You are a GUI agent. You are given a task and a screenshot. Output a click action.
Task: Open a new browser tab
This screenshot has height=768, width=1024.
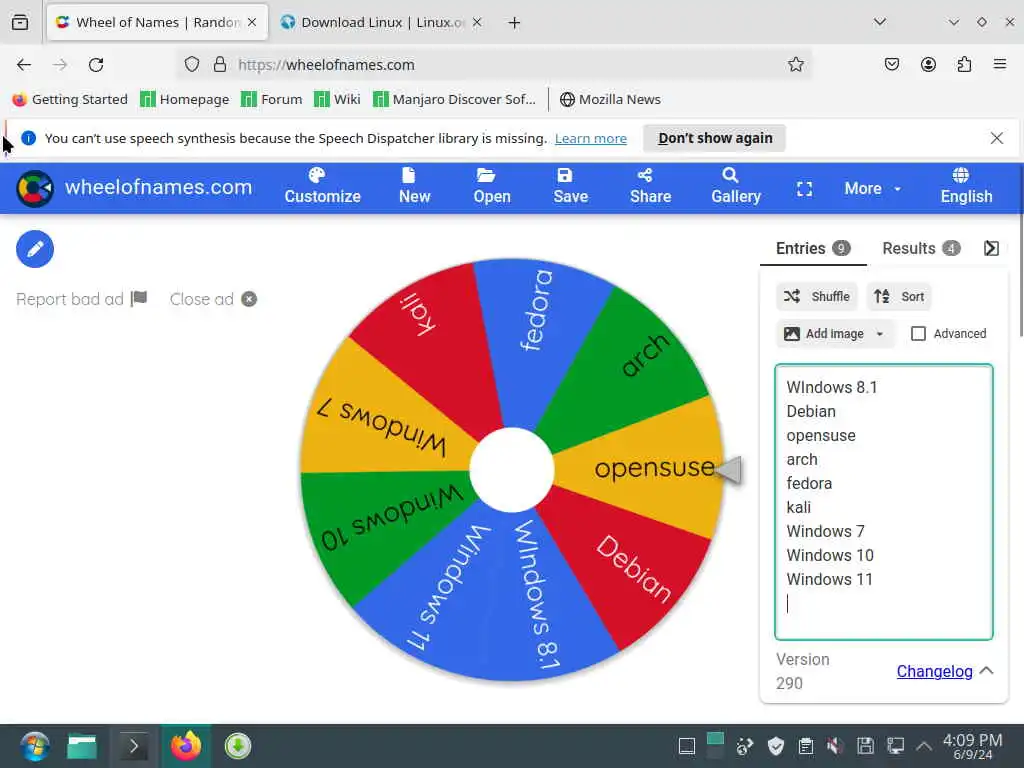515,23
